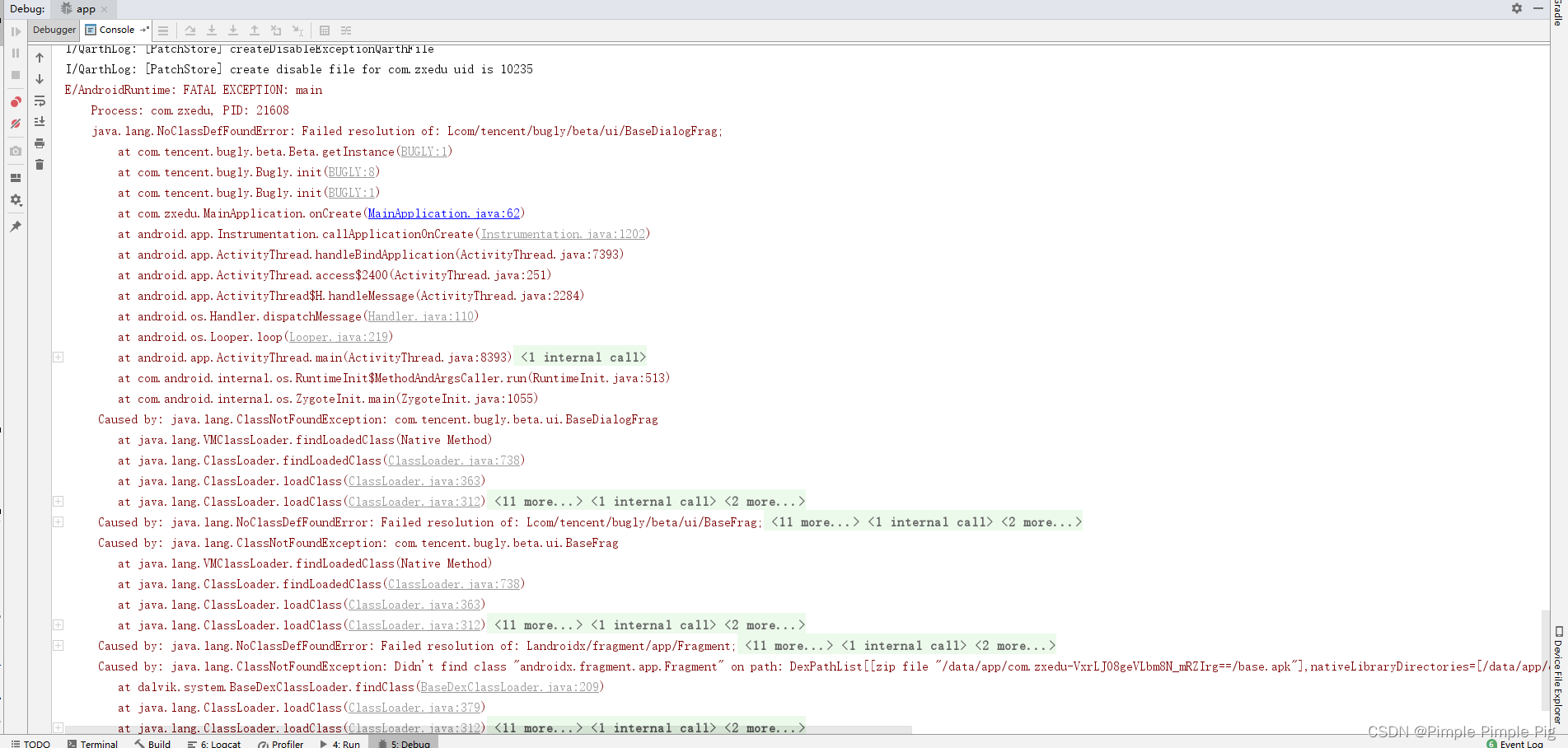Click the FATAL EXCEPTION: main line
This screenshot has width=1568, height=748.
point(194,90)
